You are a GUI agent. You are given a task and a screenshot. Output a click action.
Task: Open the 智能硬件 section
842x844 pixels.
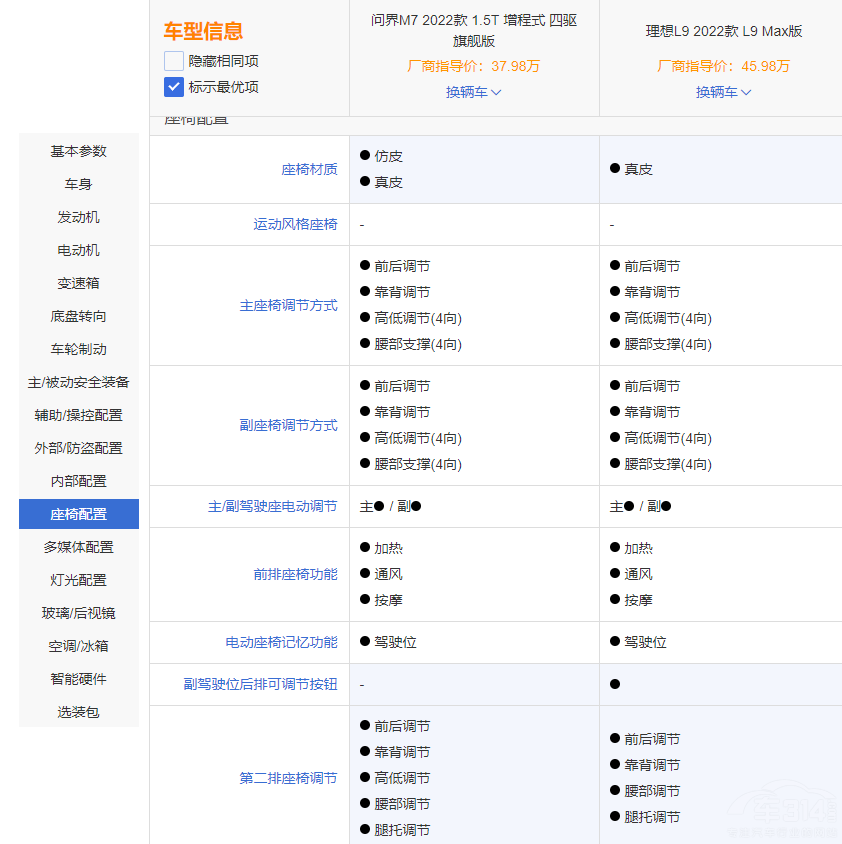coord(78,679)
